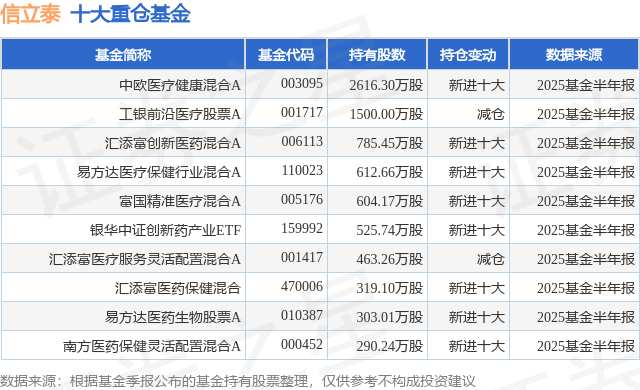Screen dimensions: 640x390
Task: Click the 基金代码 column header
Action: [x=286, y=55]
